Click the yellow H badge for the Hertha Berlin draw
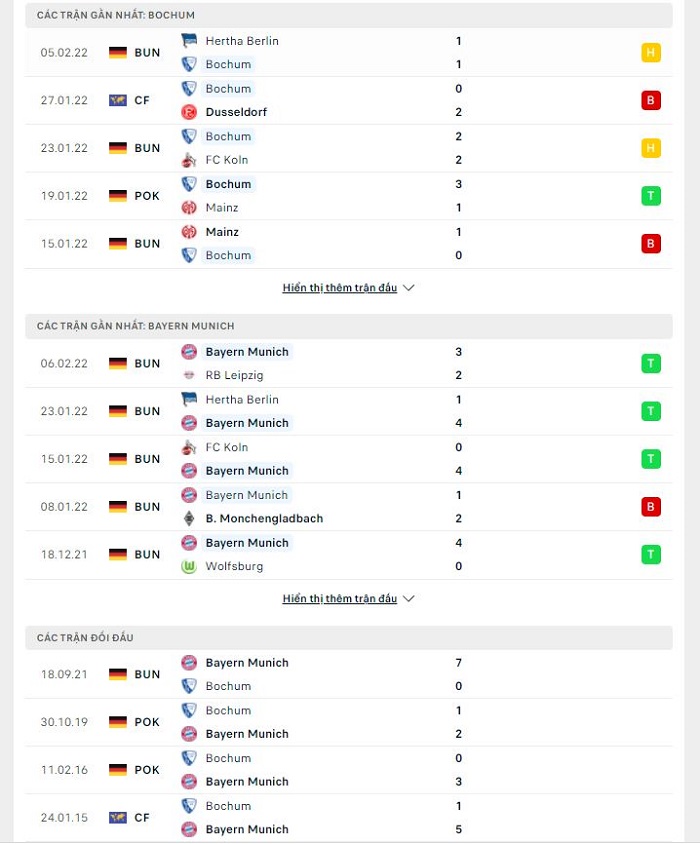This screenshot has width=700, height=844. pyautogui.click(x=651, y=52)
